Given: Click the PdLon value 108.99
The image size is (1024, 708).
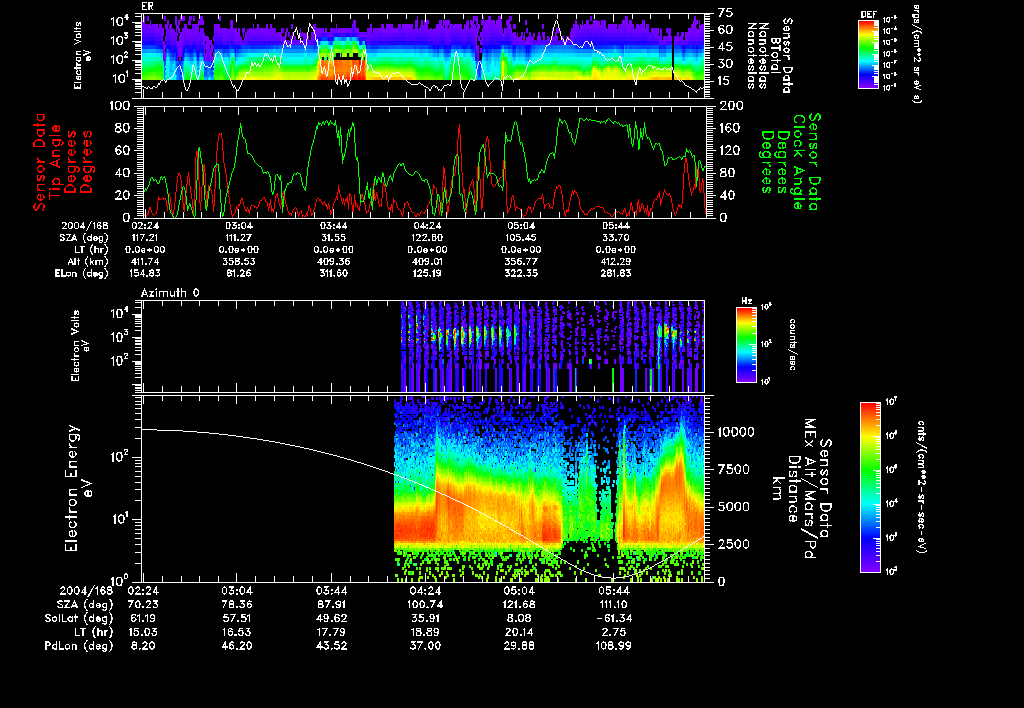Looking at the screenshot, I should point(614,646).
